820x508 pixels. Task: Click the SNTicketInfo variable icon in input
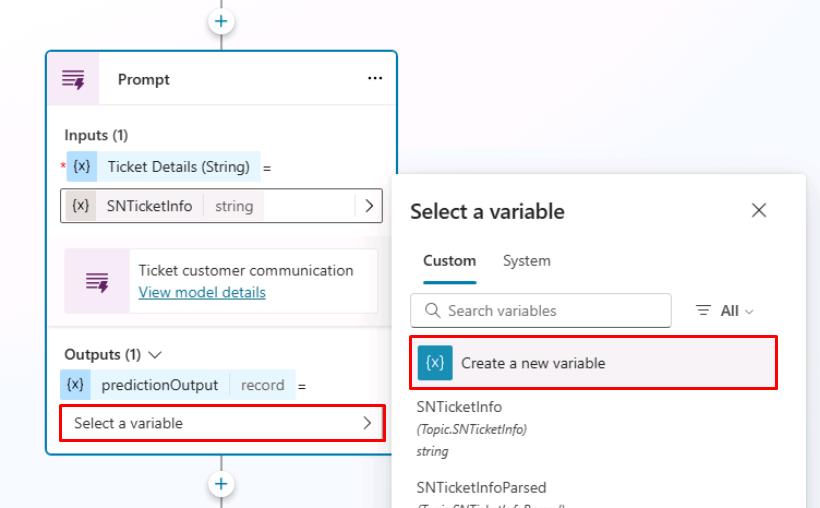click(x=82, y=206)
